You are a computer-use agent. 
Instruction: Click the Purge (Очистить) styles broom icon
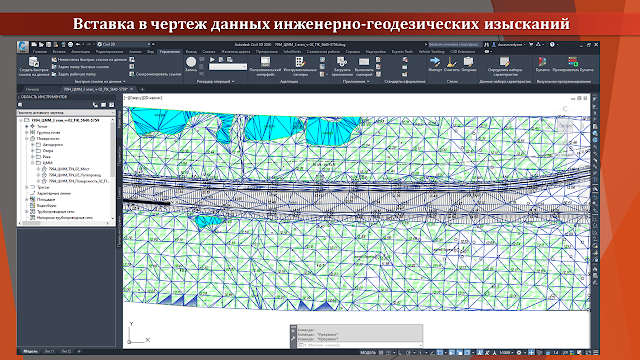(451, 62)
